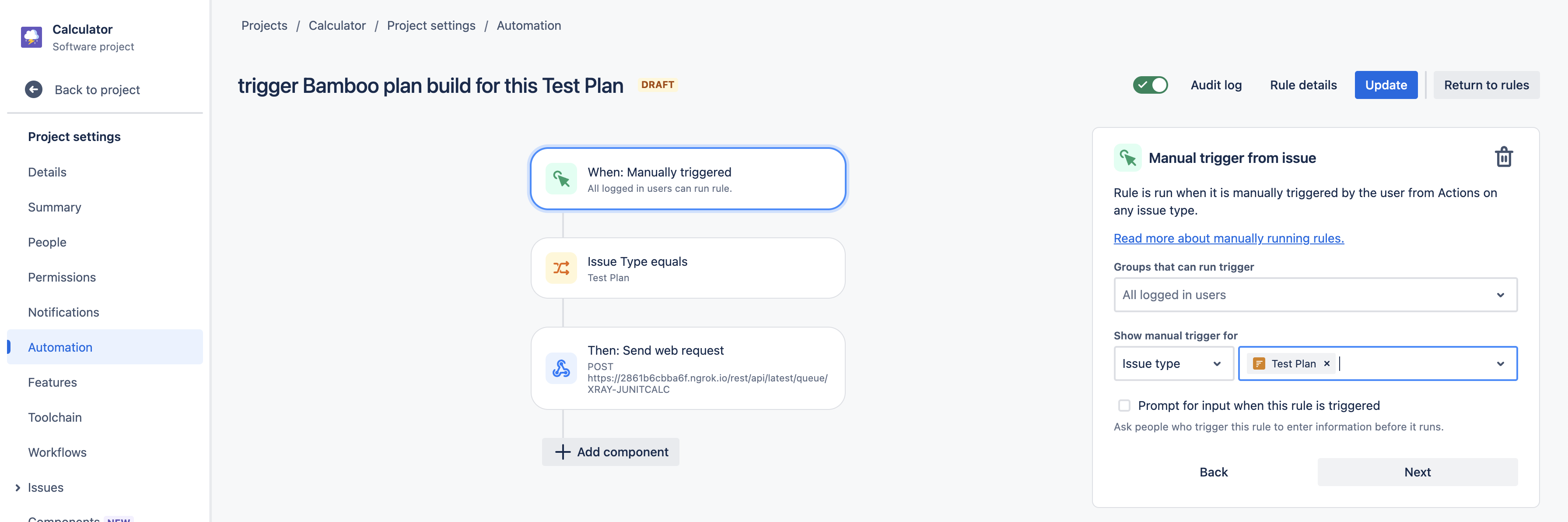Click the webhook icon on Send web request
This screenshot has width=1568, height=522.
pos(560,368)
